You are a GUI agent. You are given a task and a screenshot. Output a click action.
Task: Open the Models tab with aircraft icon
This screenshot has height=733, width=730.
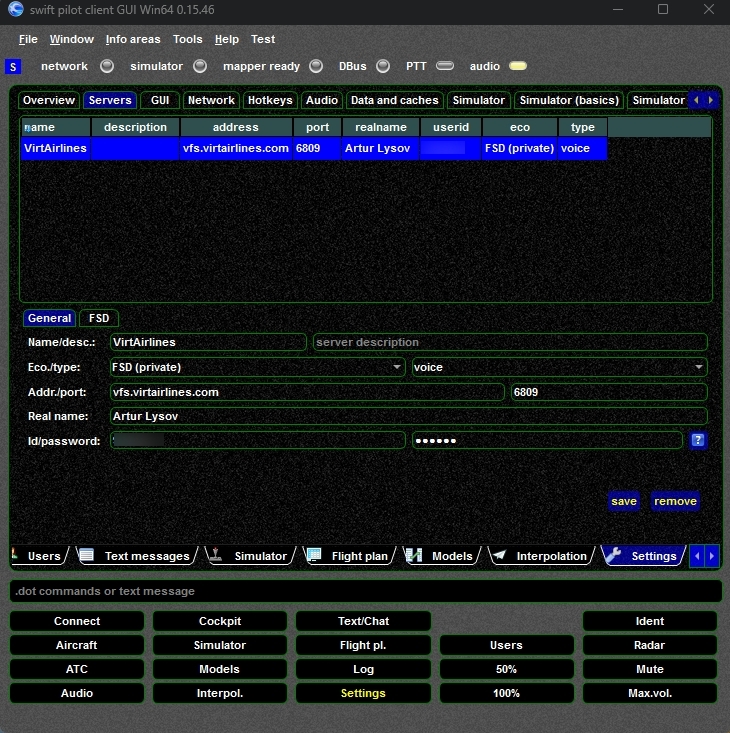(x=441, y=556)
